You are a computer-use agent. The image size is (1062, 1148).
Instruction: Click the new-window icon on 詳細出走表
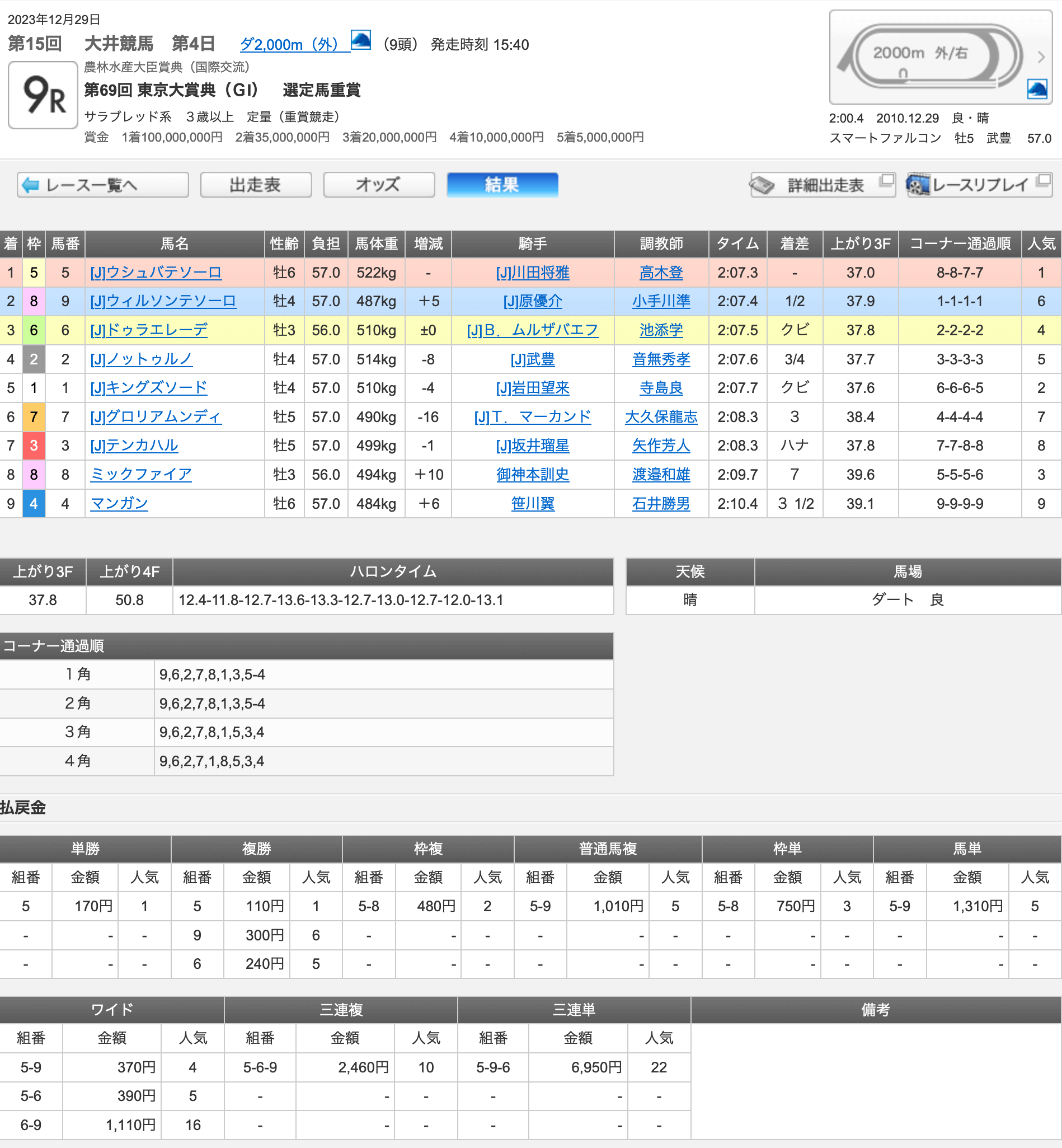click(x=887, y=180)
